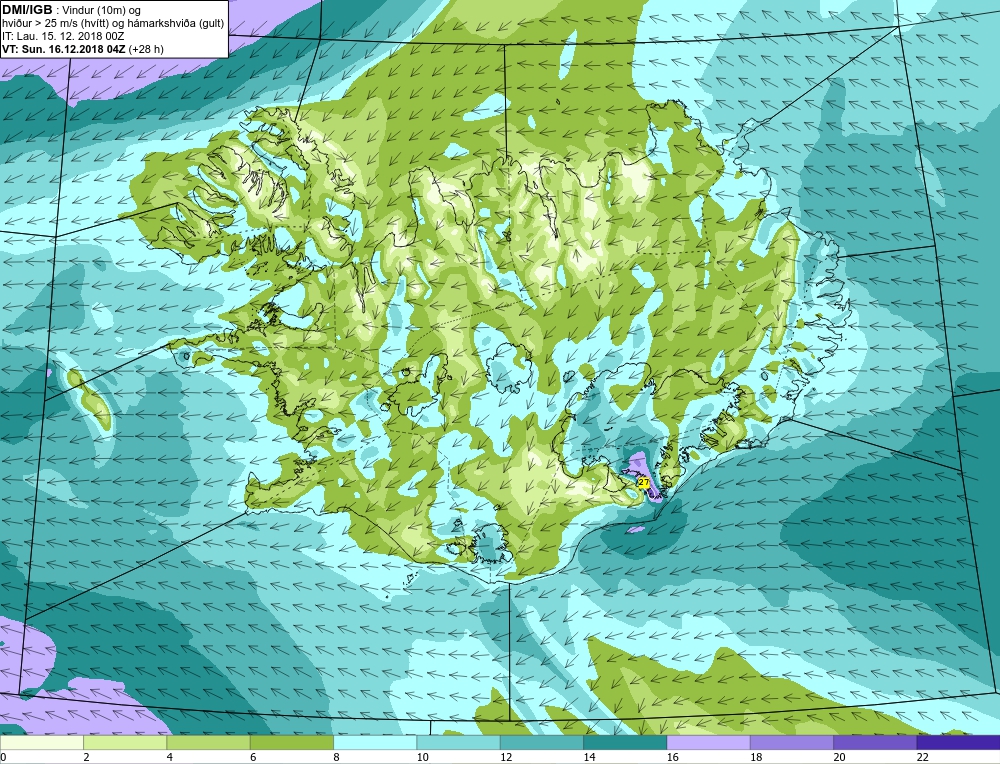Click the 'hviður > 25 m/s (hvítt)' text line
This screenshot has height=764, width=1000.
pyautogui.click(x=55, y=24)
